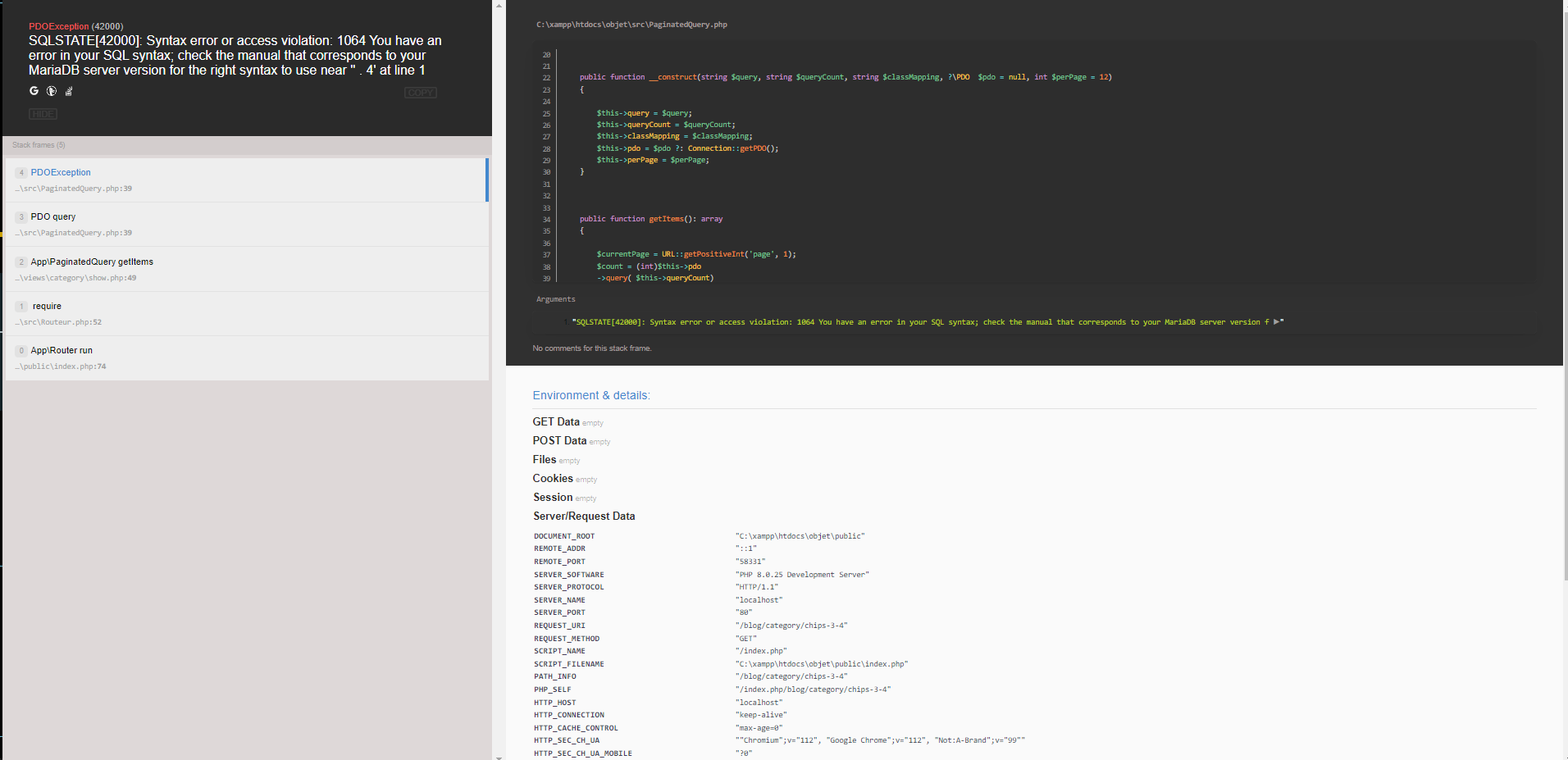Click the "PHP 8.0.25 Development Server" value

802,575
